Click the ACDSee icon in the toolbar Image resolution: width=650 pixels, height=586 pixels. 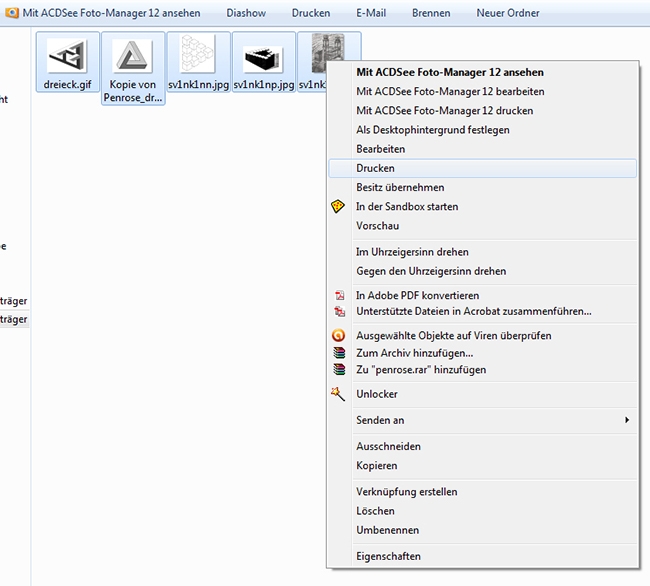coord(12,13)
